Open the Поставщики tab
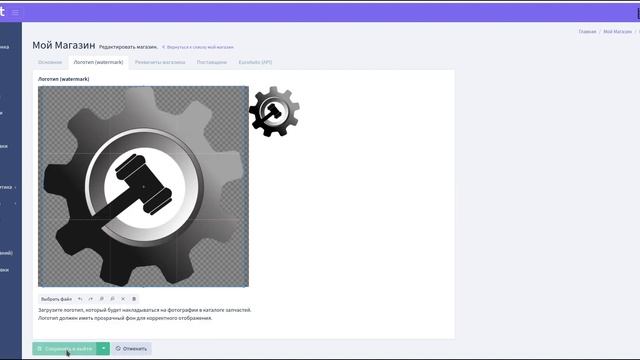640x360 pixels. click(212, 62)
